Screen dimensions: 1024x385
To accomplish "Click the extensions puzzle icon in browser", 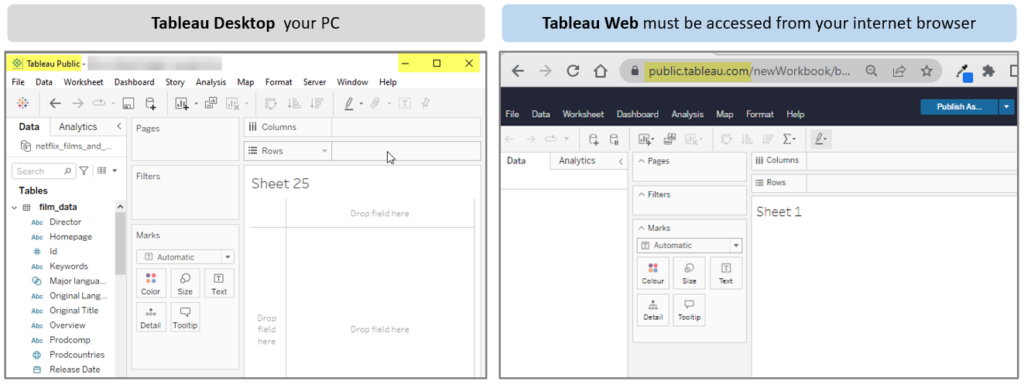I will click(x=989, y=71).
